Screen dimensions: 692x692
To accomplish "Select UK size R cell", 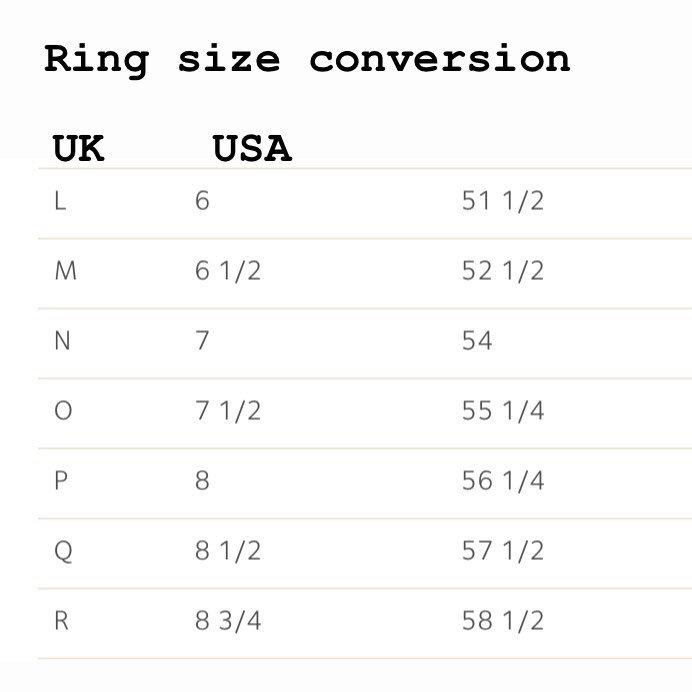I will (61, 621).
